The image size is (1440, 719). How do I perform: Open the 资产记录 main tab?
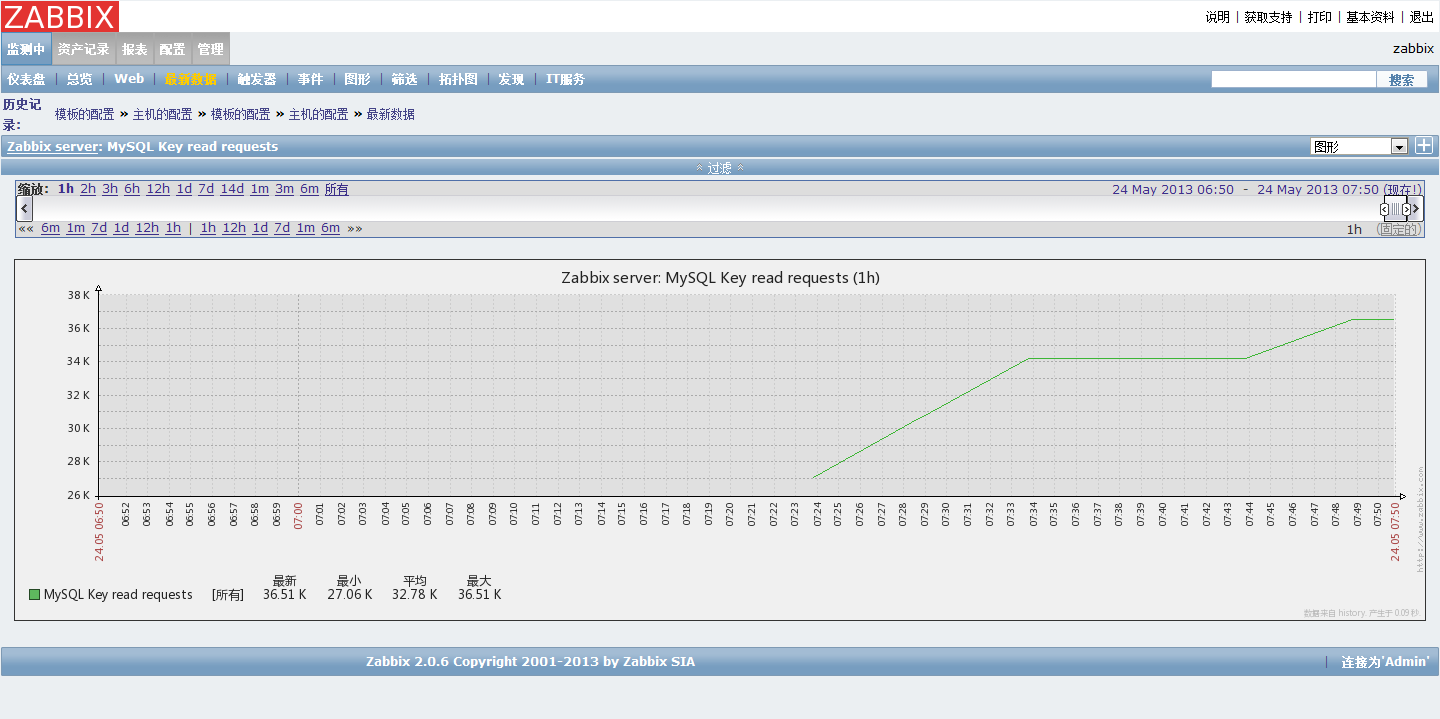tap(83, 49)
